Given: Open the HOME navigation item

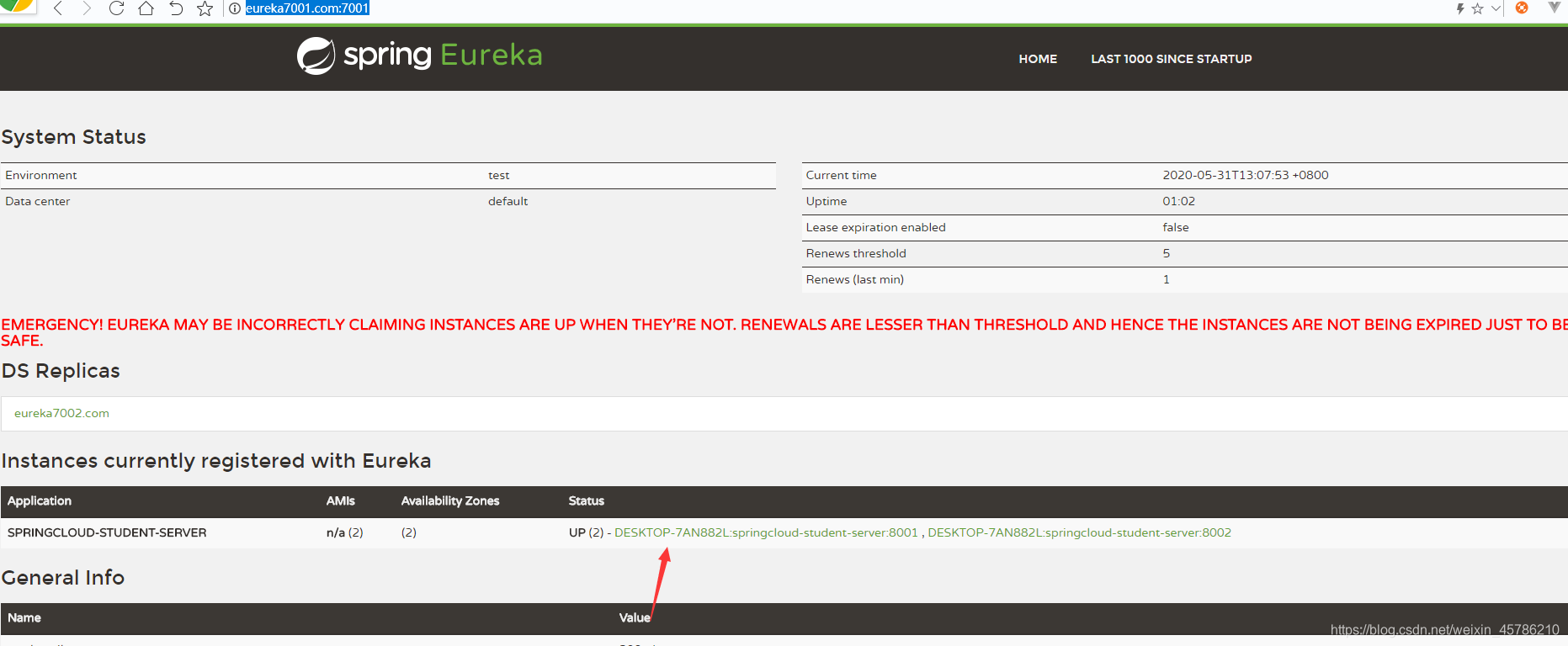Looking at the screenshot, I should [x=1038, y=59].
